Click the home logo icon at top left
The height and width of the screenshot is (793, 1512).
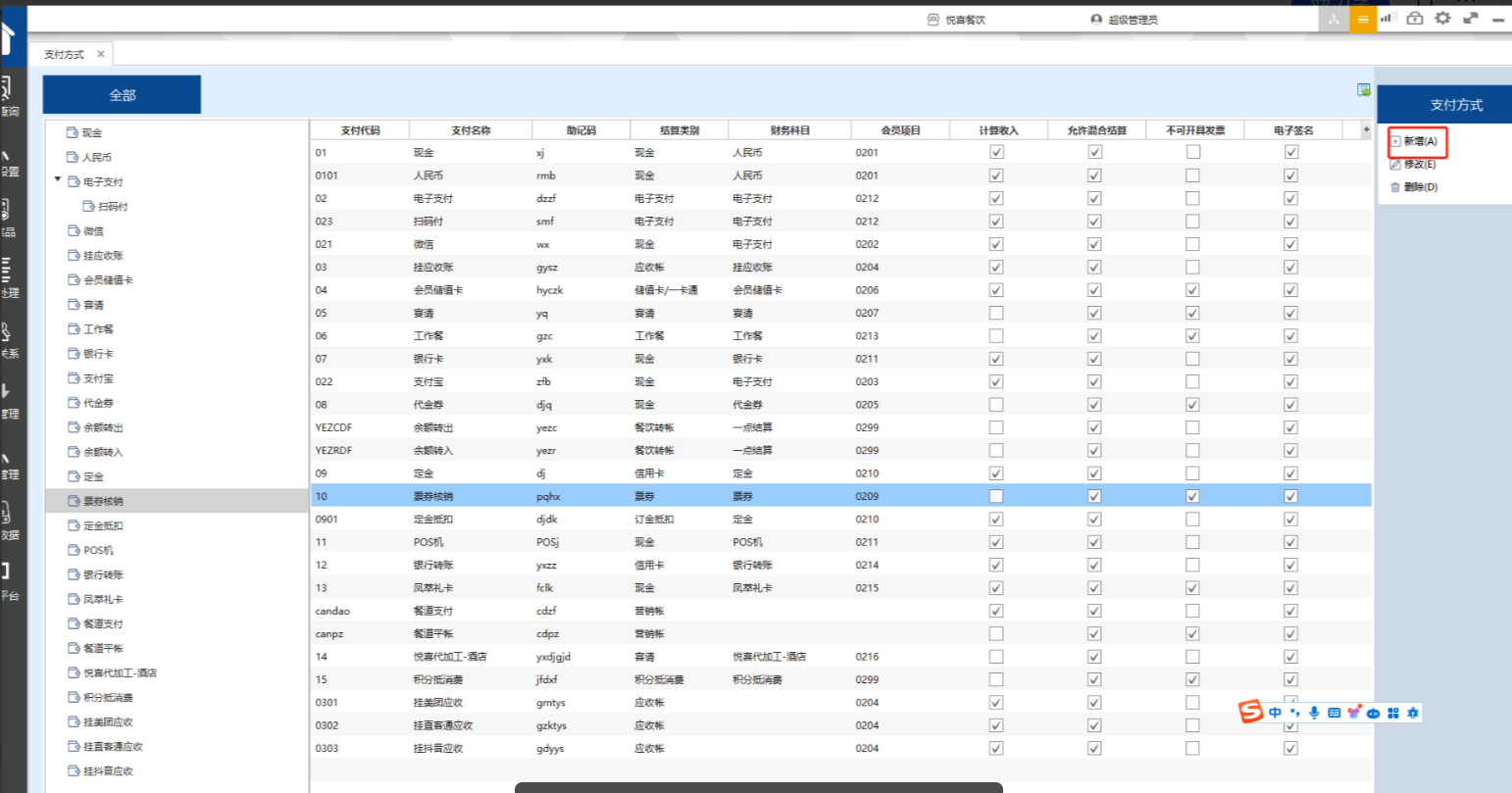coord(8,39)
